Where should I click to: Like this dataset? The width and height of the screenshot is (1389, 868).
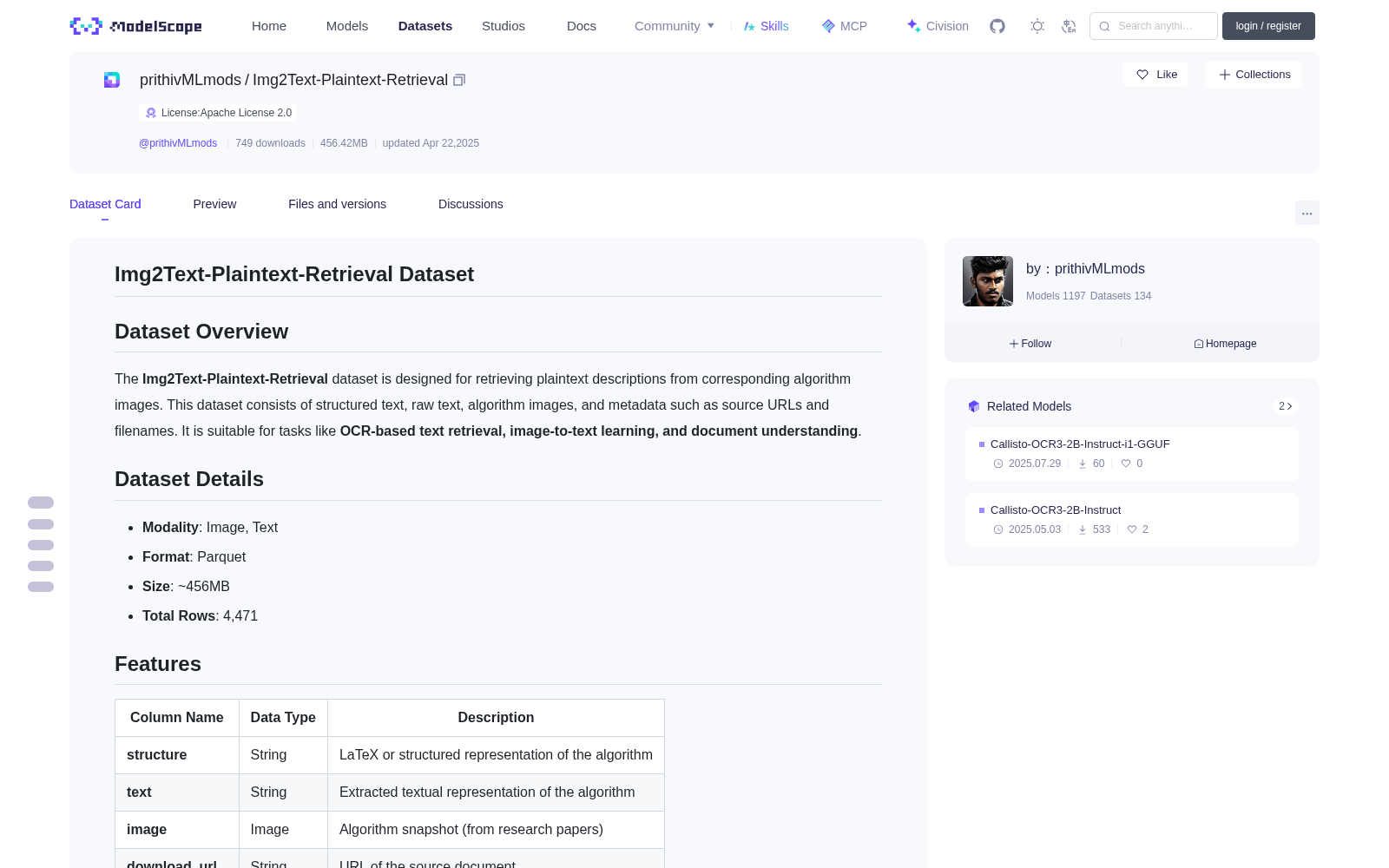(x=1155, y=75)
